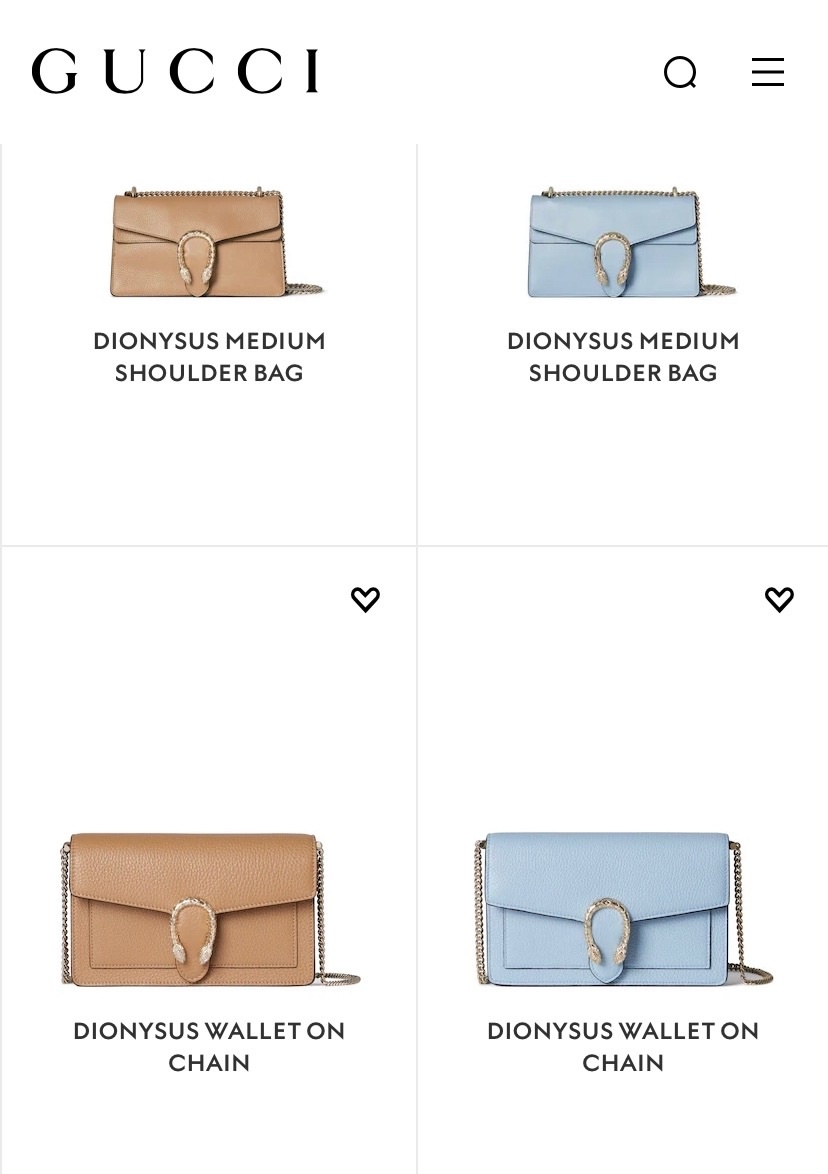Open the hamburger menu icon
The image size is (828, 1174).
click(x=767, y=72)
